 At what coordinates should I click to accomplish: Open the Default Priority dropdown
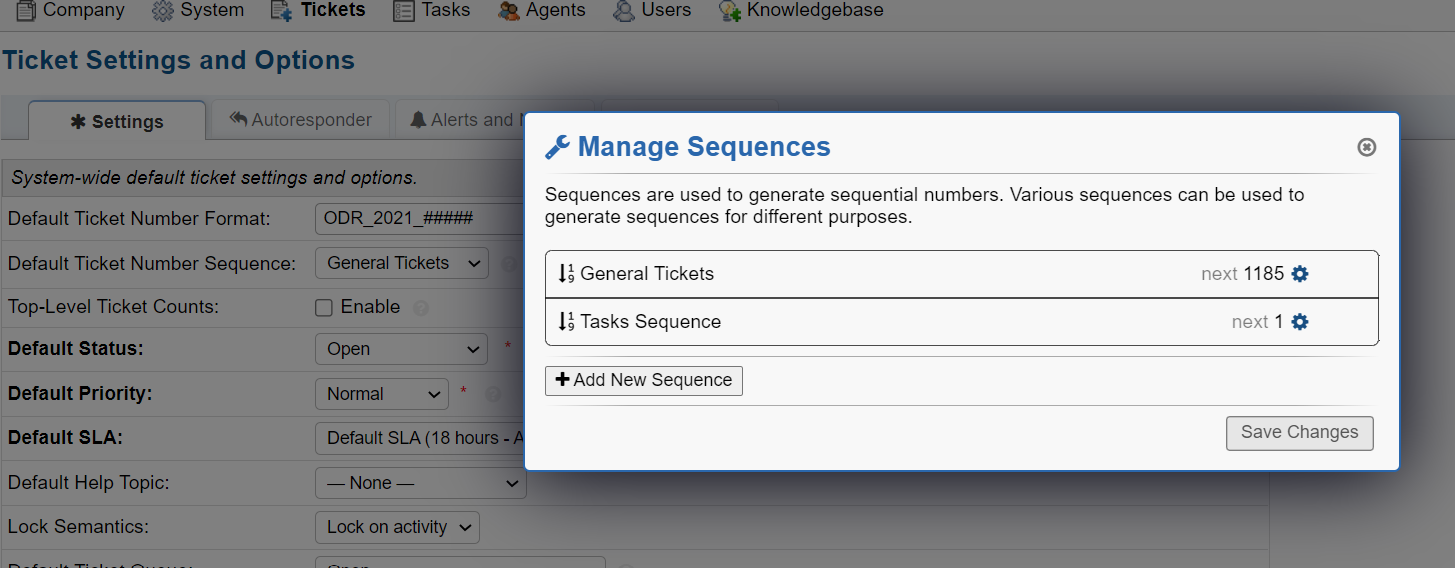point(381,394)
